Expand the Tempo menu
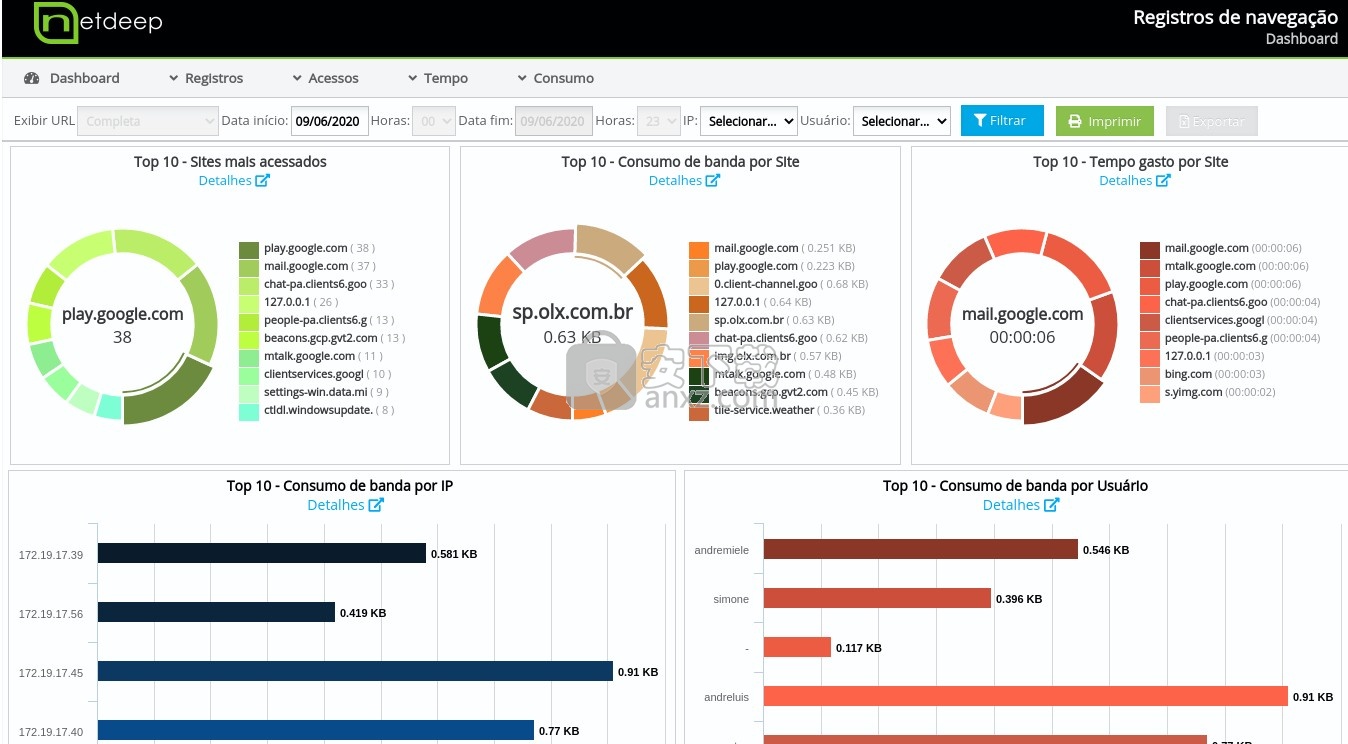The height and width of the screenshot is (744, 1348). pos(437,78)
